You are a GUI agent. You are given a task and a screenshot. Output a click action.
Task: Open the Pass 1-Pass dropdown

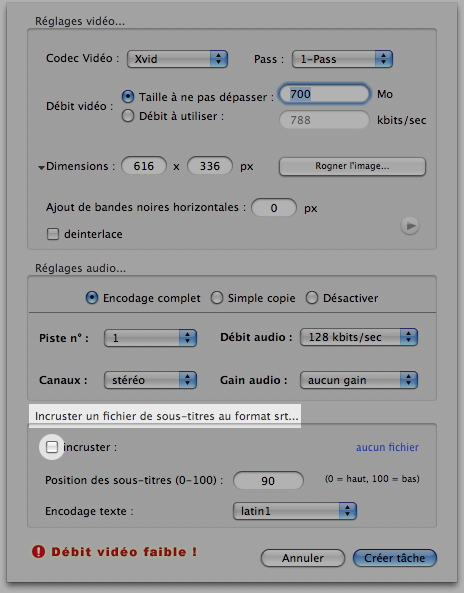342,59
